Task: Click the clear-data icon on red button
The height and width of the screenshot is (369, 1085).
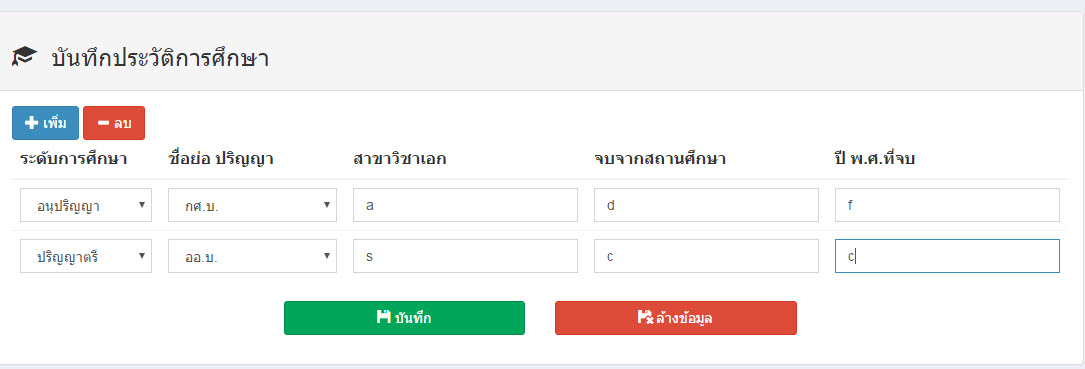Action: click(x=645, y=318)
